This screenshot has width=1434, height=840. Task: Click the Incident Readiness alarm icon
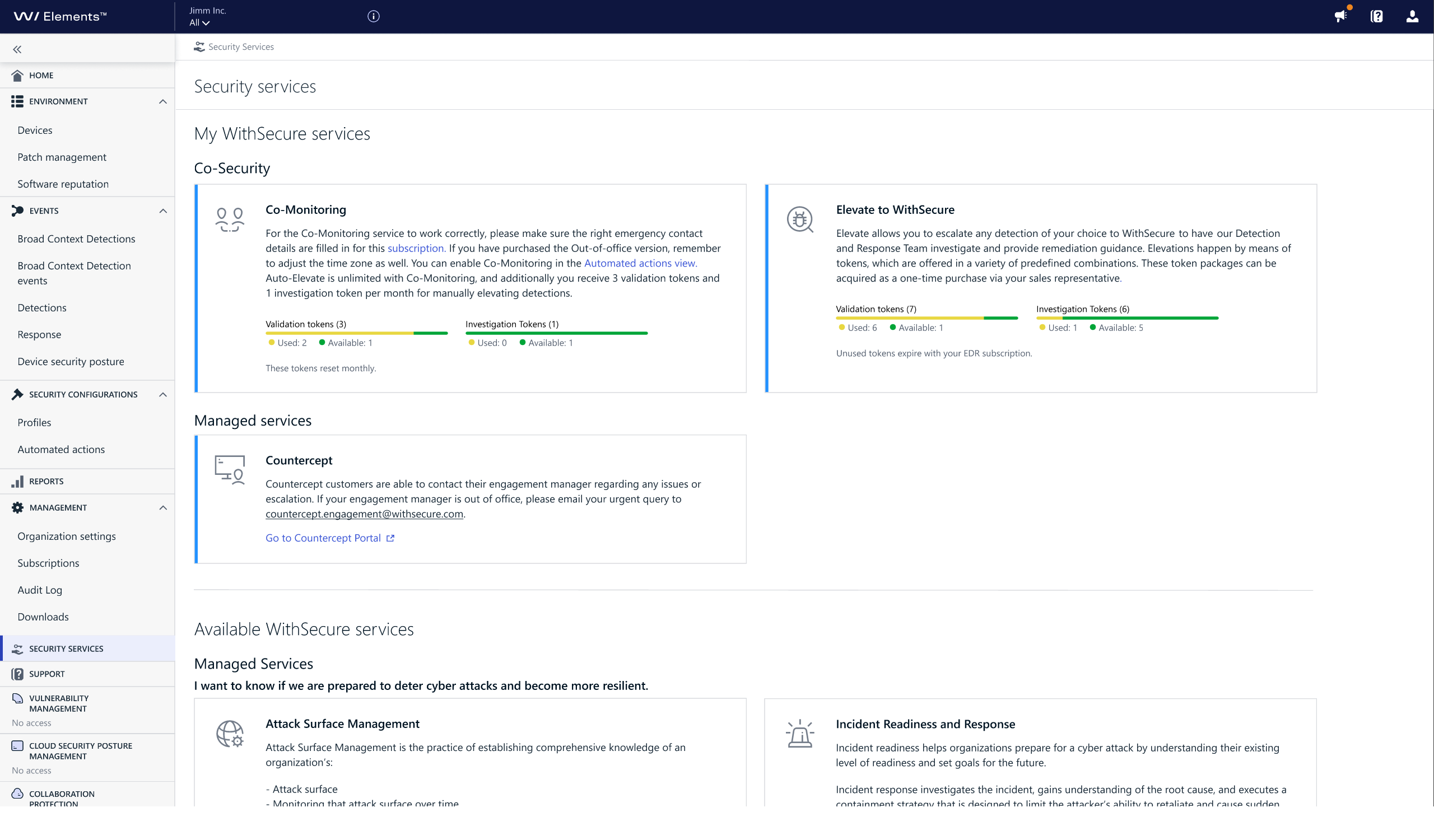point(800,734)
